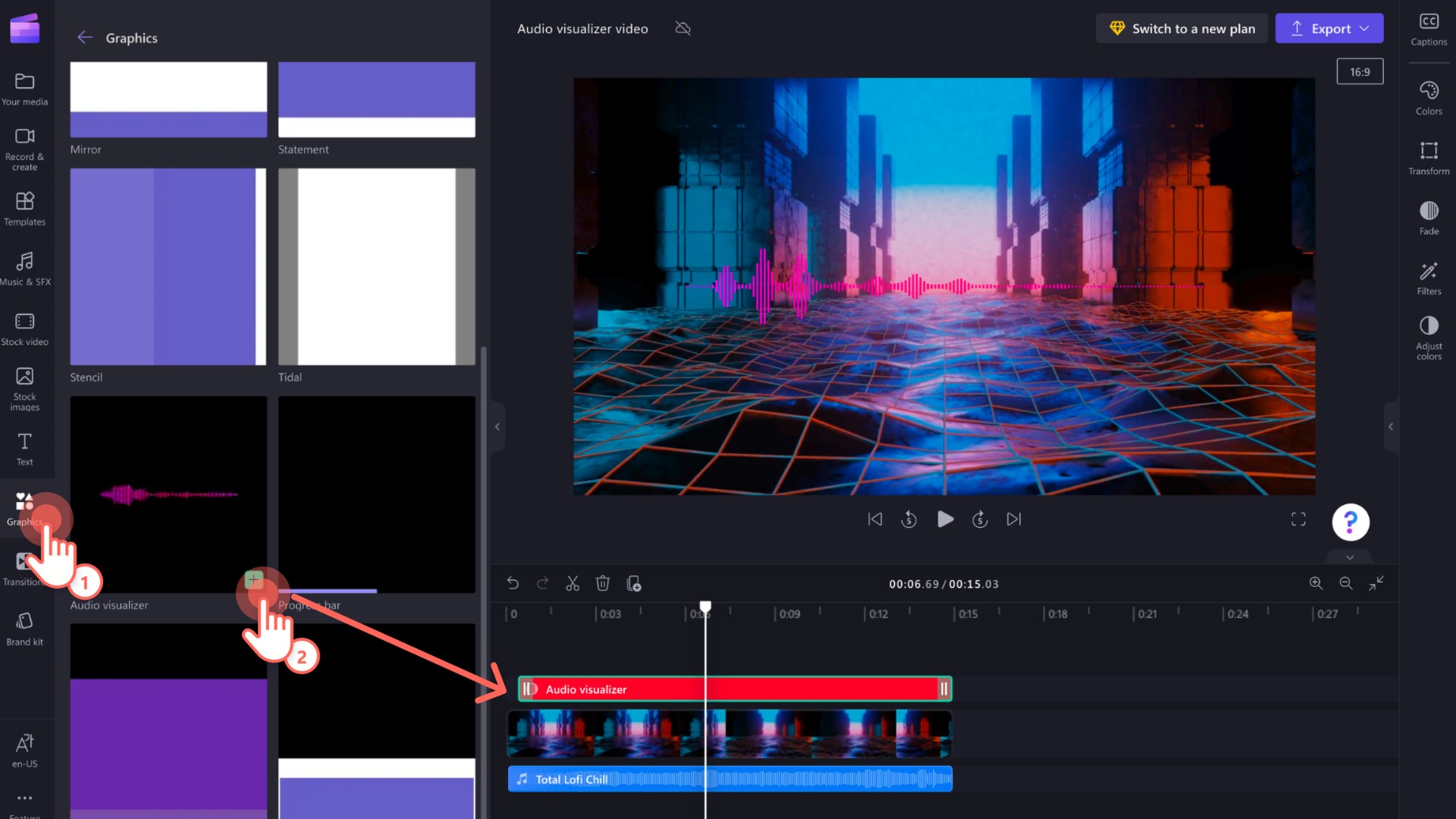Redo the last action
Viewport: 1456px width, 819px height.
542,583
